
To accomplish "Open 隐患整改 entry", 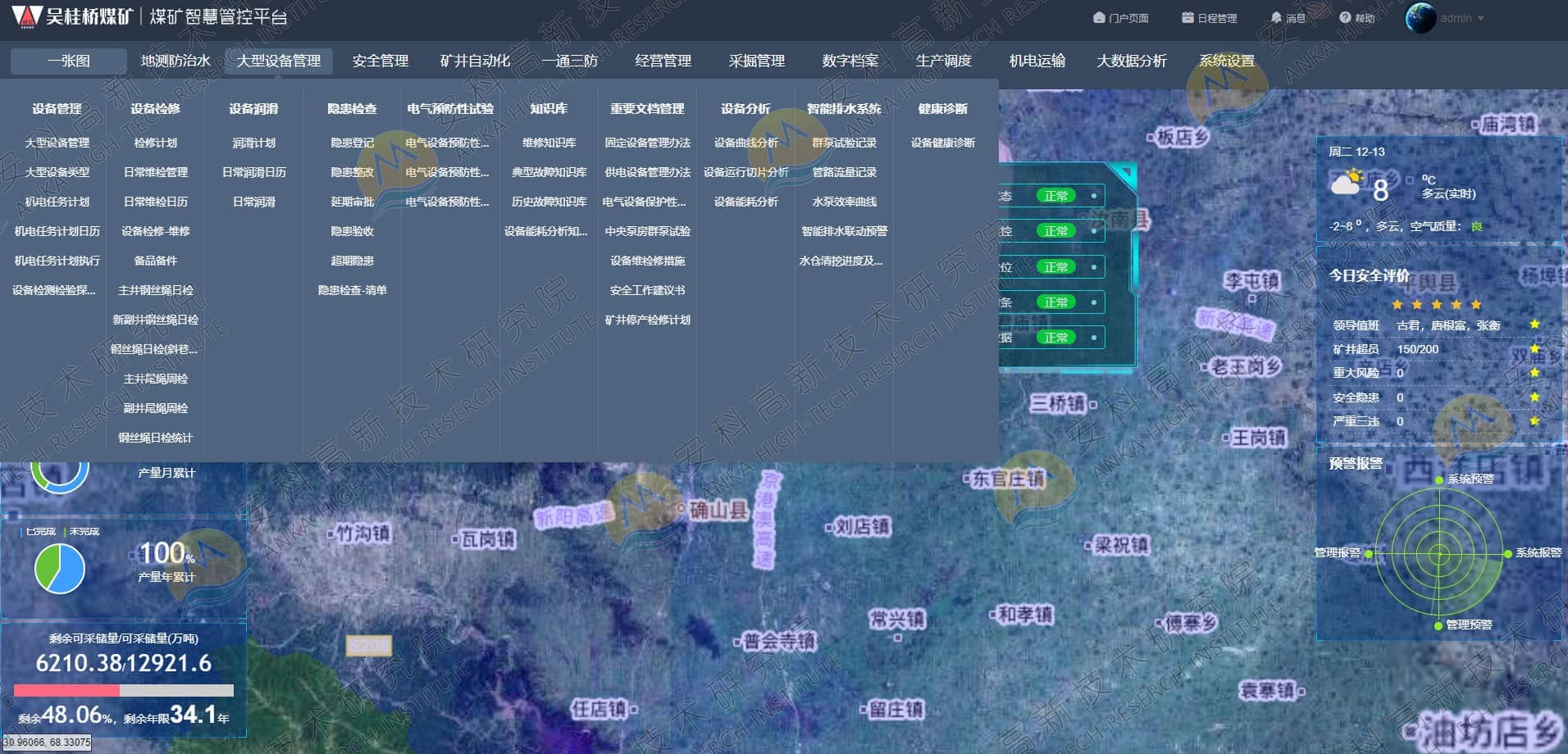I will tap(353, 172).
